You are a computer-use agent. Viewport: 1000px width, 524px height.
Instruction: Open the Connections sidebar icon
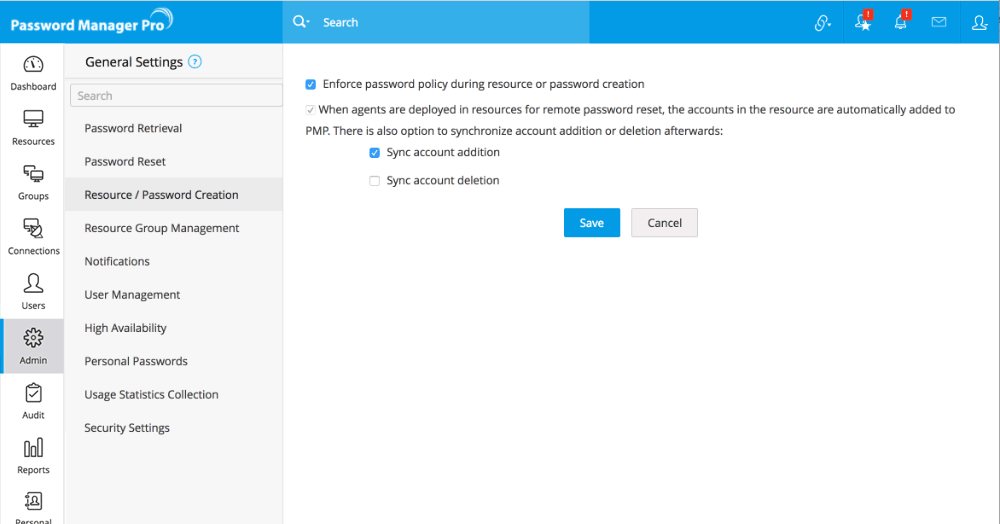click(x=33, y=236)
